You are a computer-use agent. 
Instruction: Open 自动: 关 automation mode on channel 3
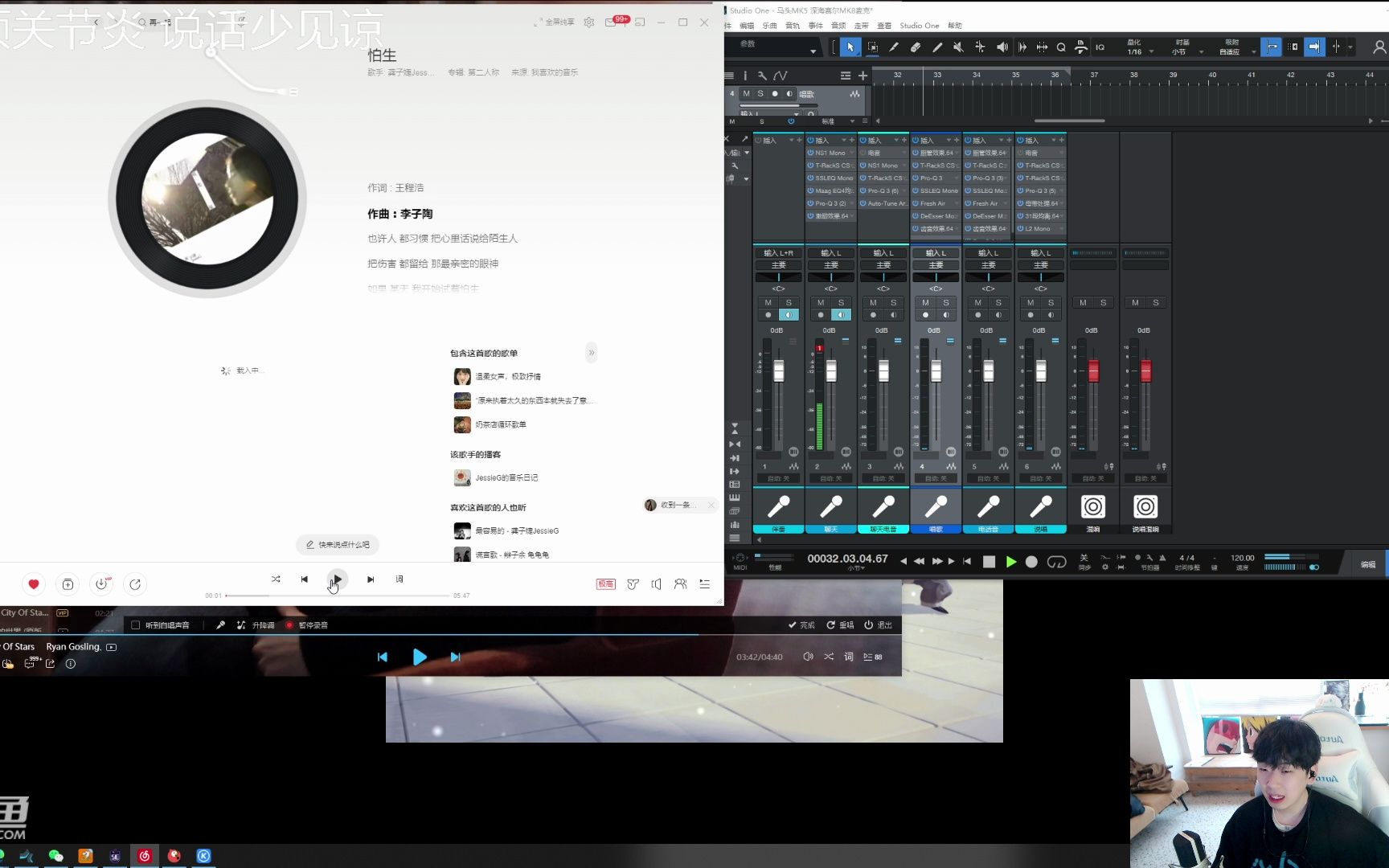pos(883,479)
